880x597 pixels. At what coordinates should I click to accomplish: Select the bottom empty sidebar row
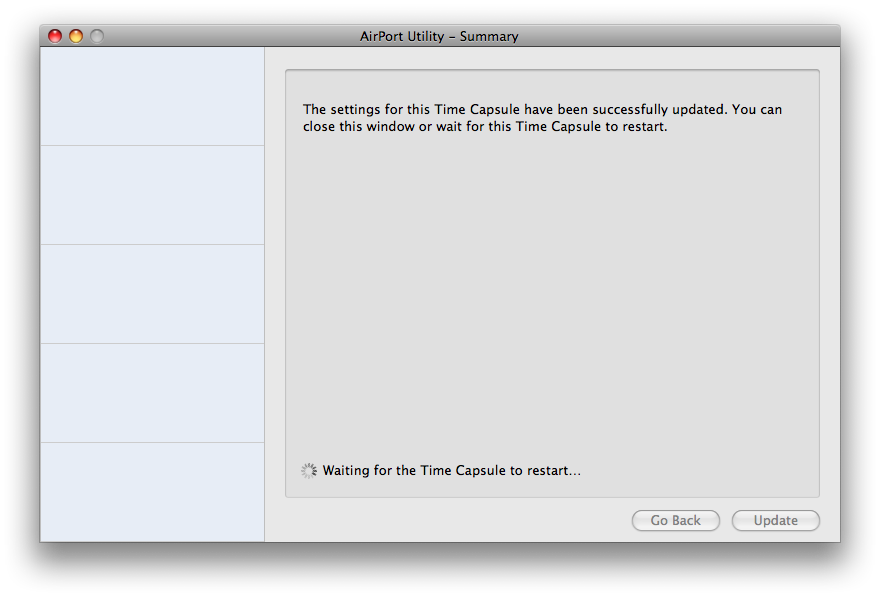152,491
